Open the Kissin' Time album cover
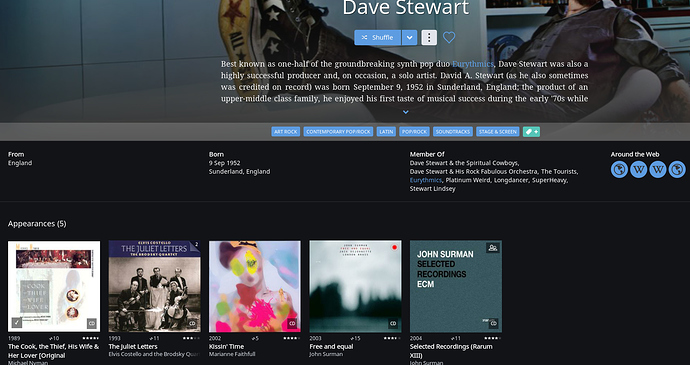 (255, 286)
